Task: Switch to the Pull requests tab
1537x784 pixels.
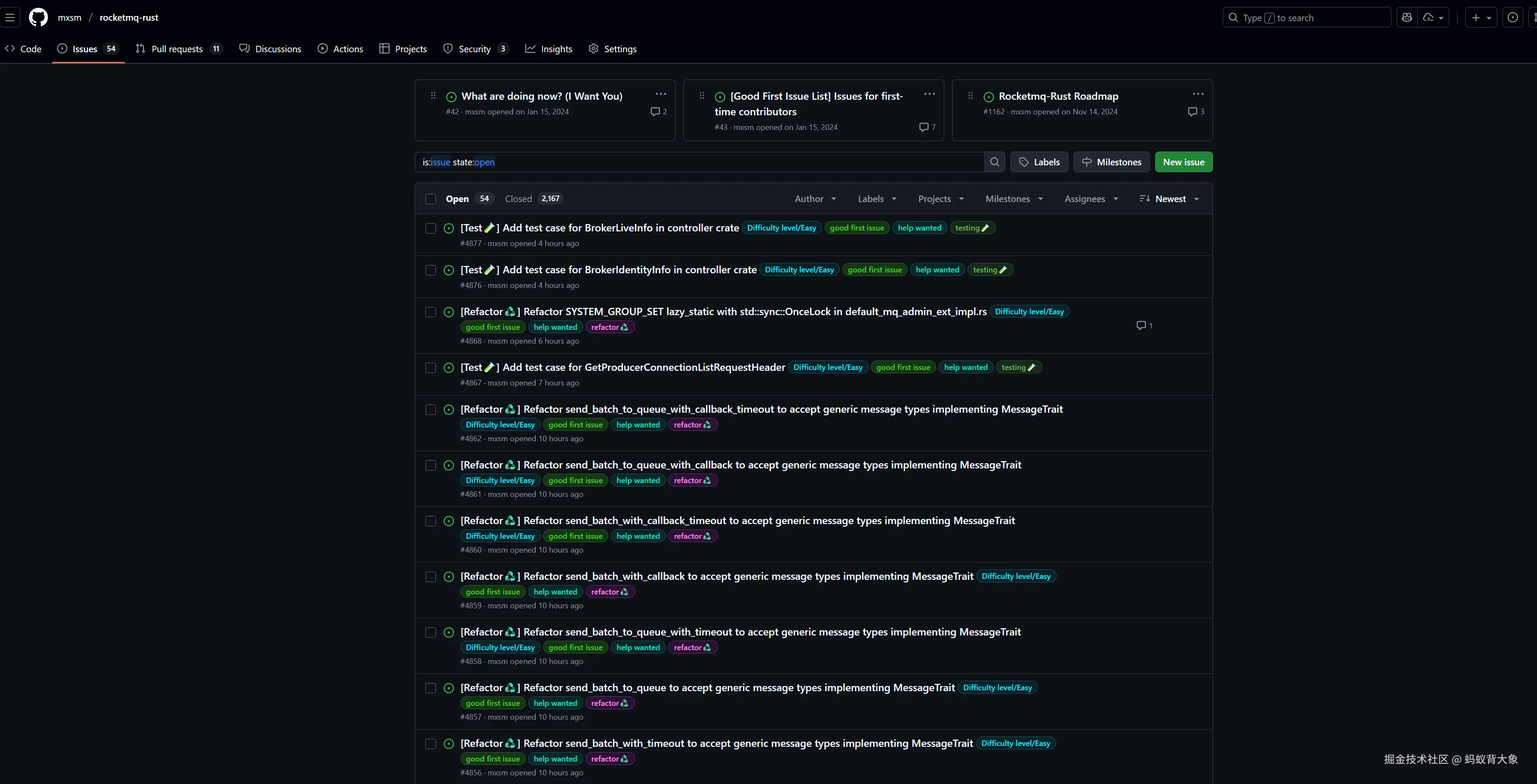Action: tap(178, 49)
